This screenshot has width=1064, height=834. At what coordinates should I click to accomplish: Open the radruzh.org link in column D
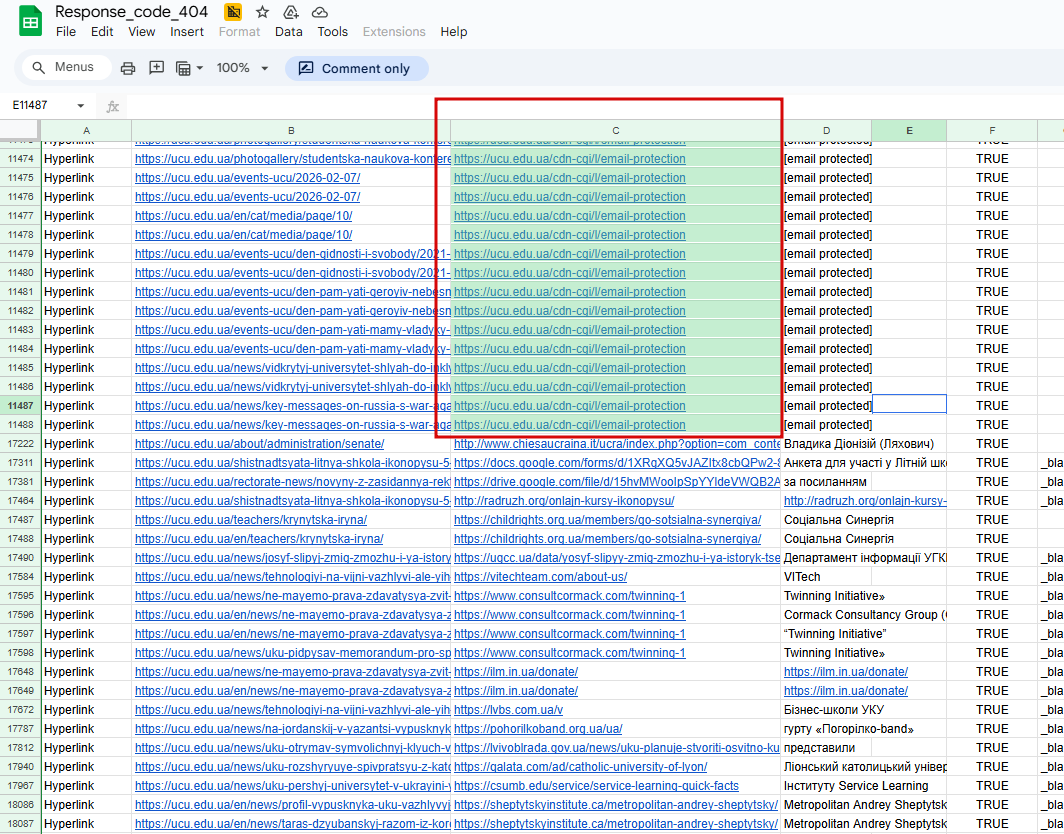coord(864,501)
